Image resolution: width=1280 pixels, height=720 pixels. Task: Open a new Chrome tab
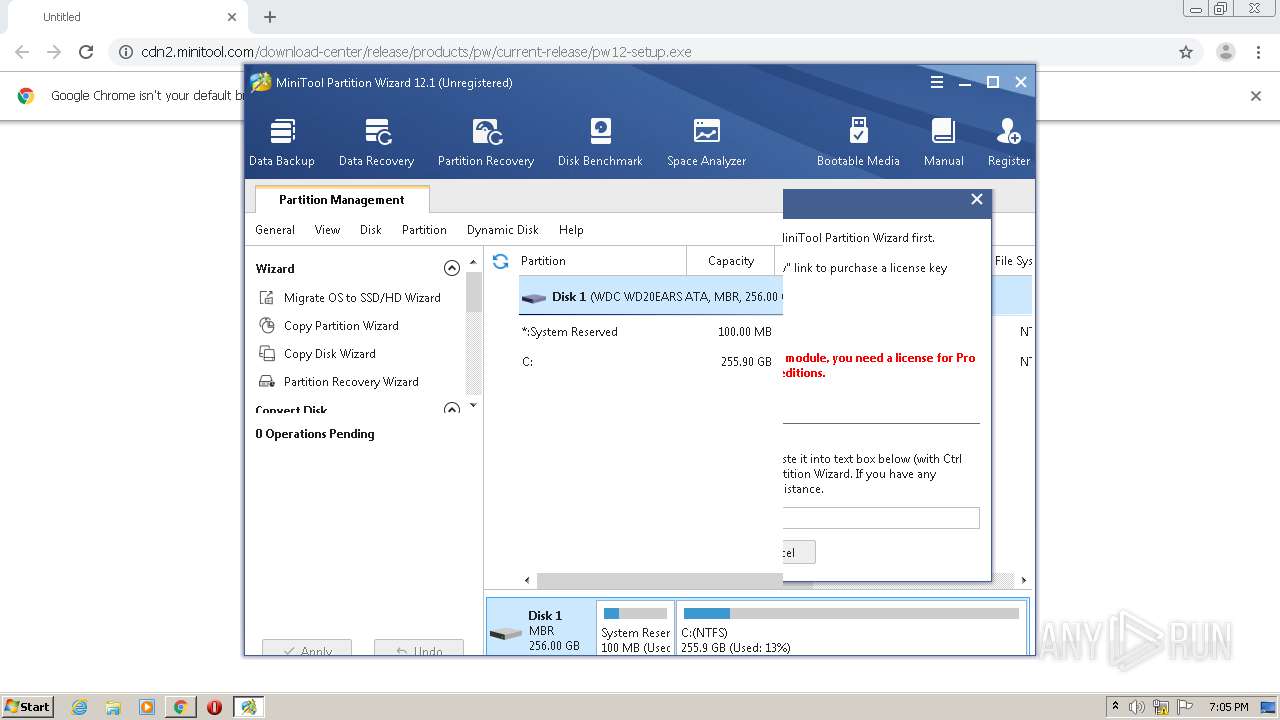[x=270, y=17]
